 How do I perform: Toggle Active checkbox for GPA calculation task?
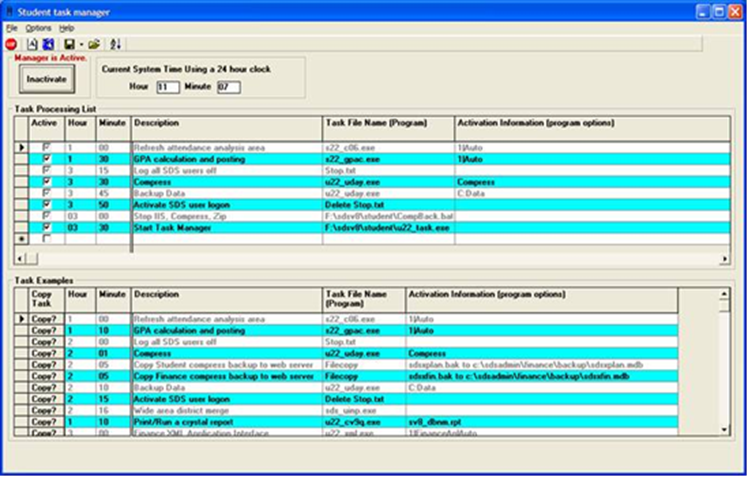coord(45,159)
